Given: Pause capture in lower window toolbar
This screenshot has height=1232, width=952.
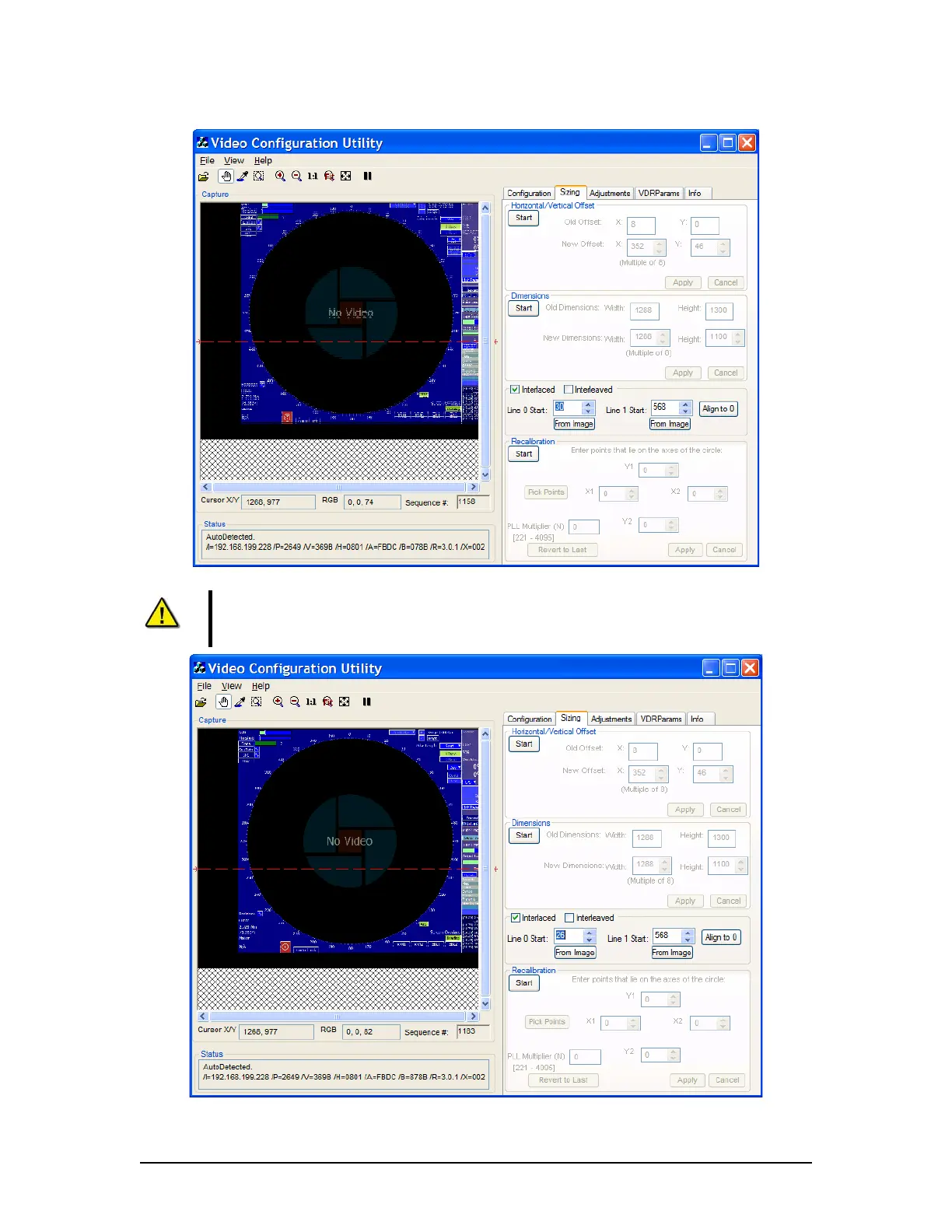Looking at the screenshot, I should click(367, 702).
